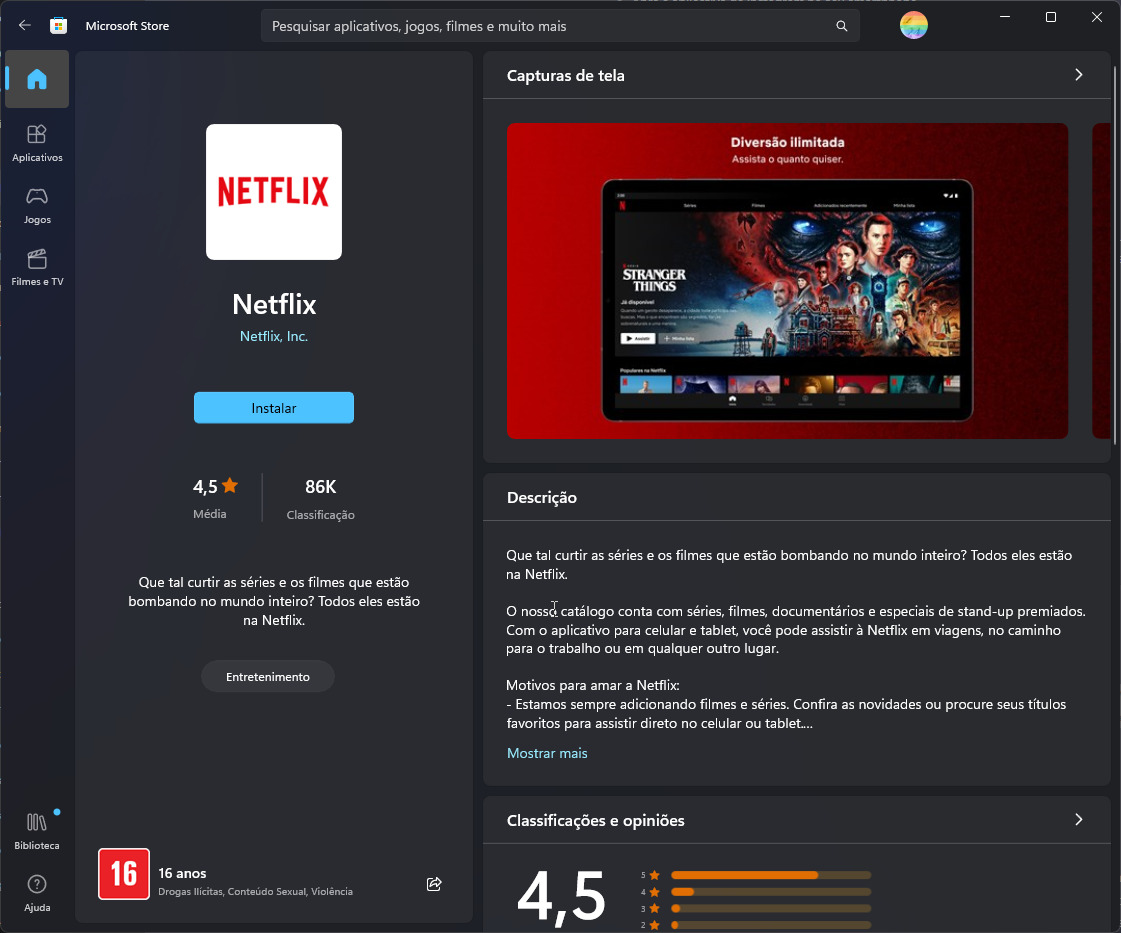View the 5-star rating bar
This screenshot has height=933, width=1121.
point(770,873)
